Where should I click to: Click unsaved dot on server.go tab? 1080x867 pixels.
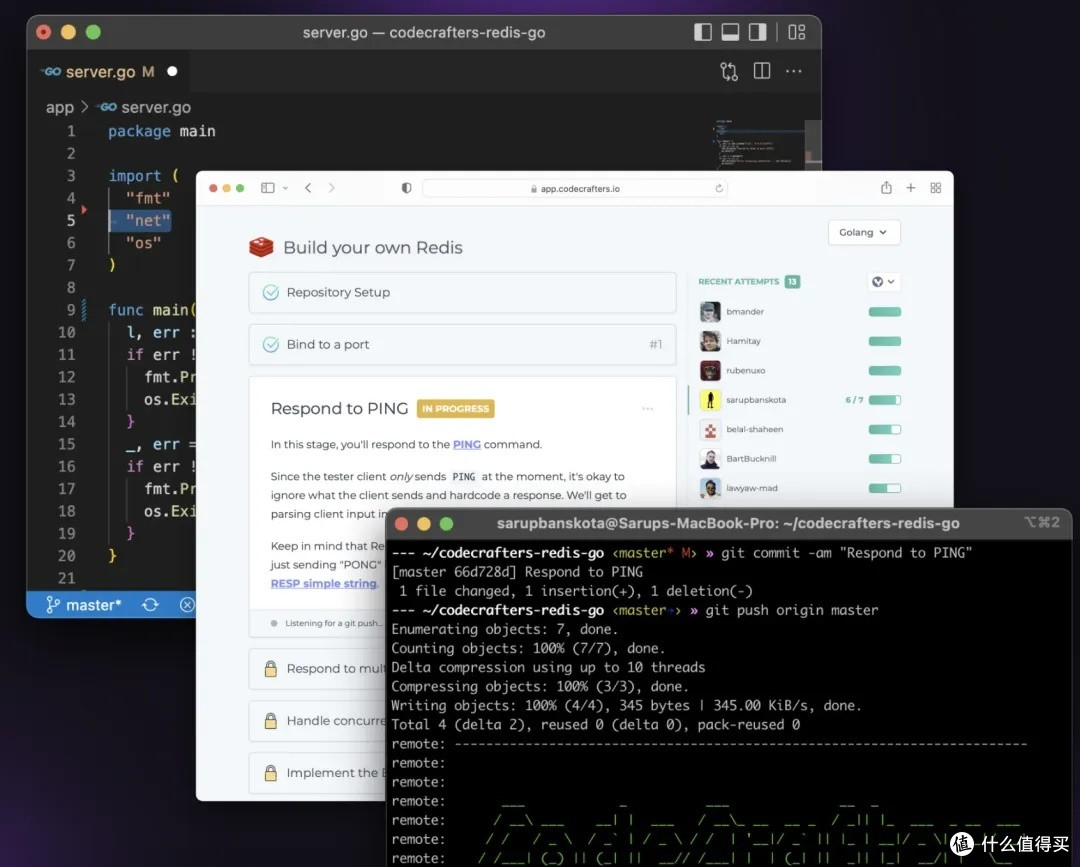pos(172,71)
